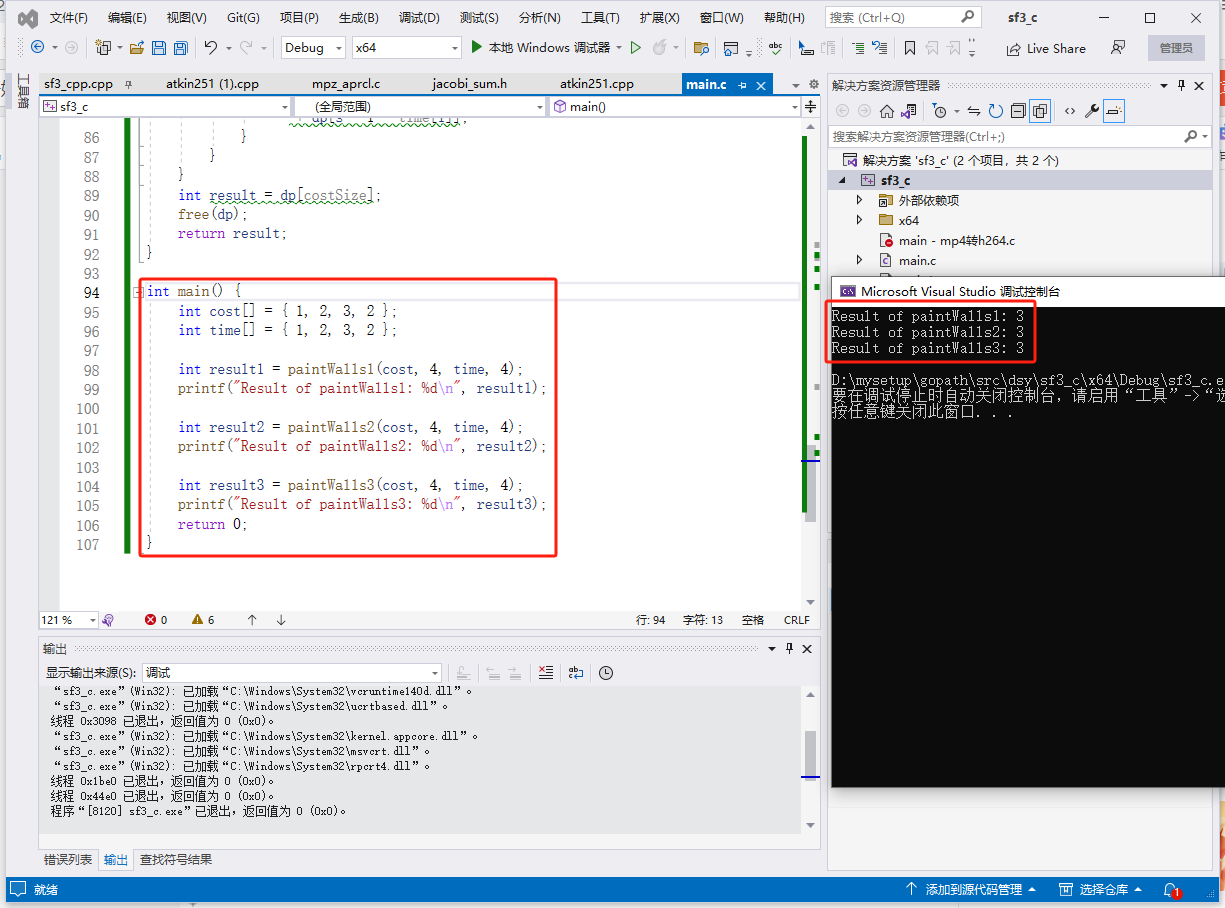
Task: Expand the x64 folder node
Action: click(859, 220)
